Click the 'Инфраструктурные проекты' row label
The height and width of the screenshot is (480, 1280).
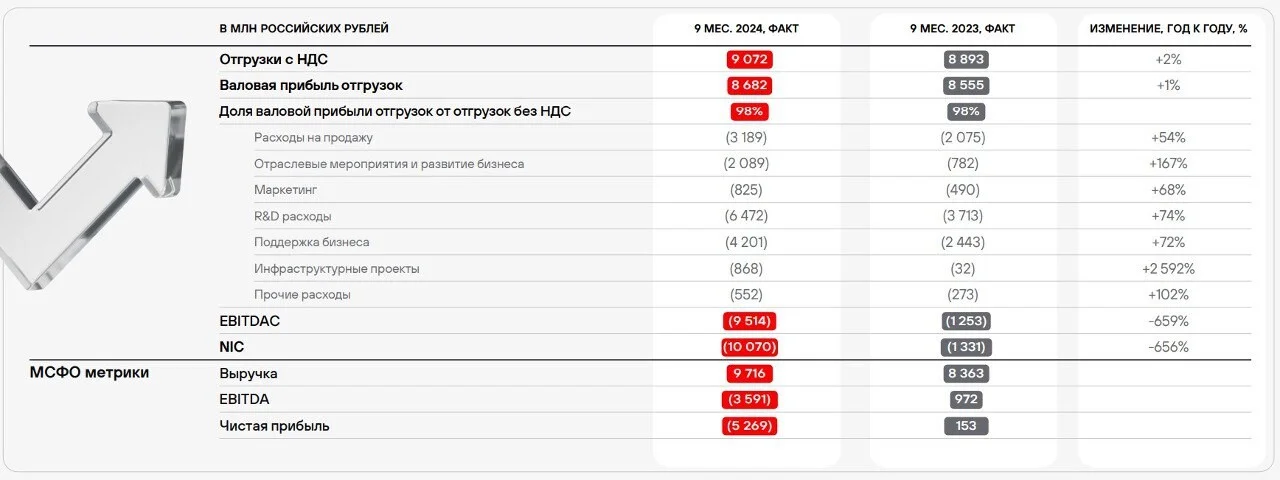(336, 269)
